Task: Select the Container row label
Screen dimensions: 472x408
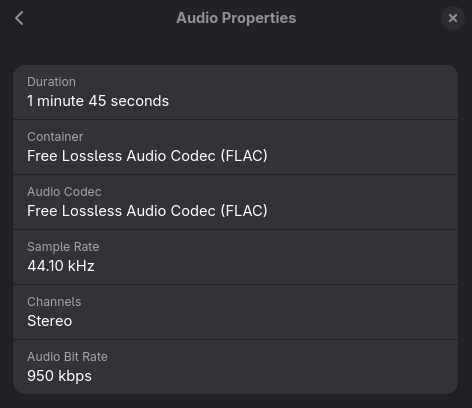Action: click(55, 137)
